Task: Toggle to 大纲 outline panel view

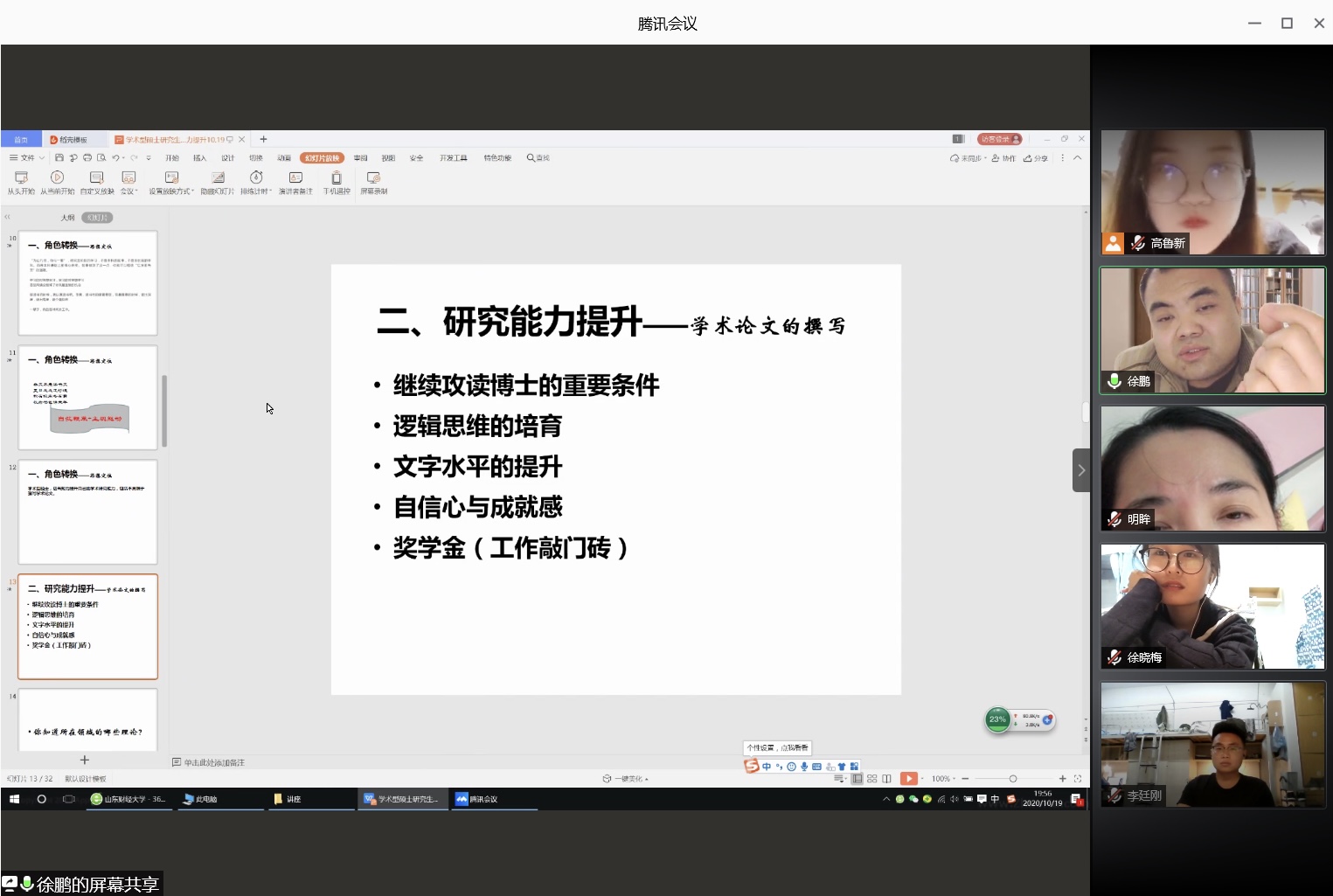Action: (x=67, y=218)
